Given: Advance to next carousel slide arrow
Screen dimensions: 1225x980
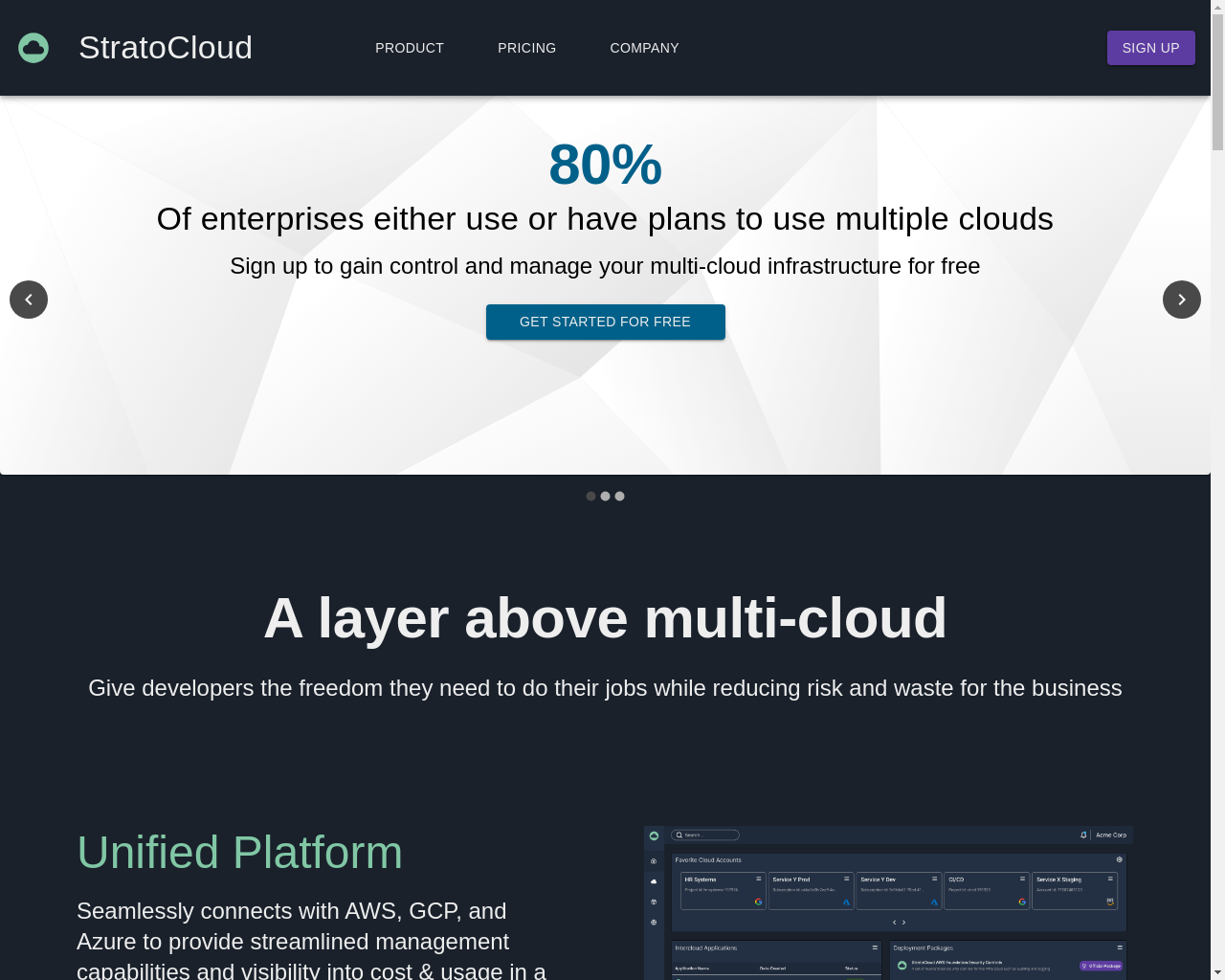Looking at the screenshot, I should [x=1182, y=300].
